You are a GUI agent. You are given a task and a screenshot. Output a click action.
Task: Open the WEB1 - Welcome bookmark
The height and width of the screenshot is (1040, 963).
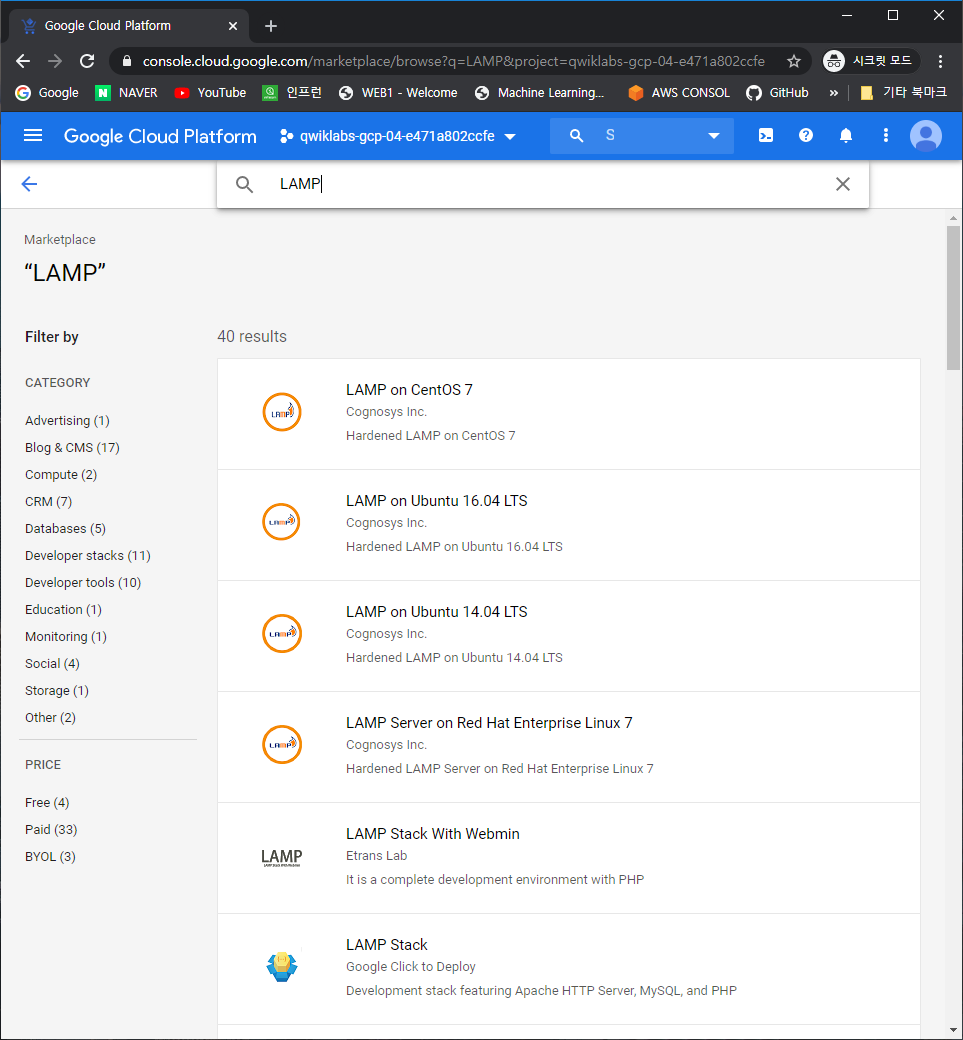[398, 93]
